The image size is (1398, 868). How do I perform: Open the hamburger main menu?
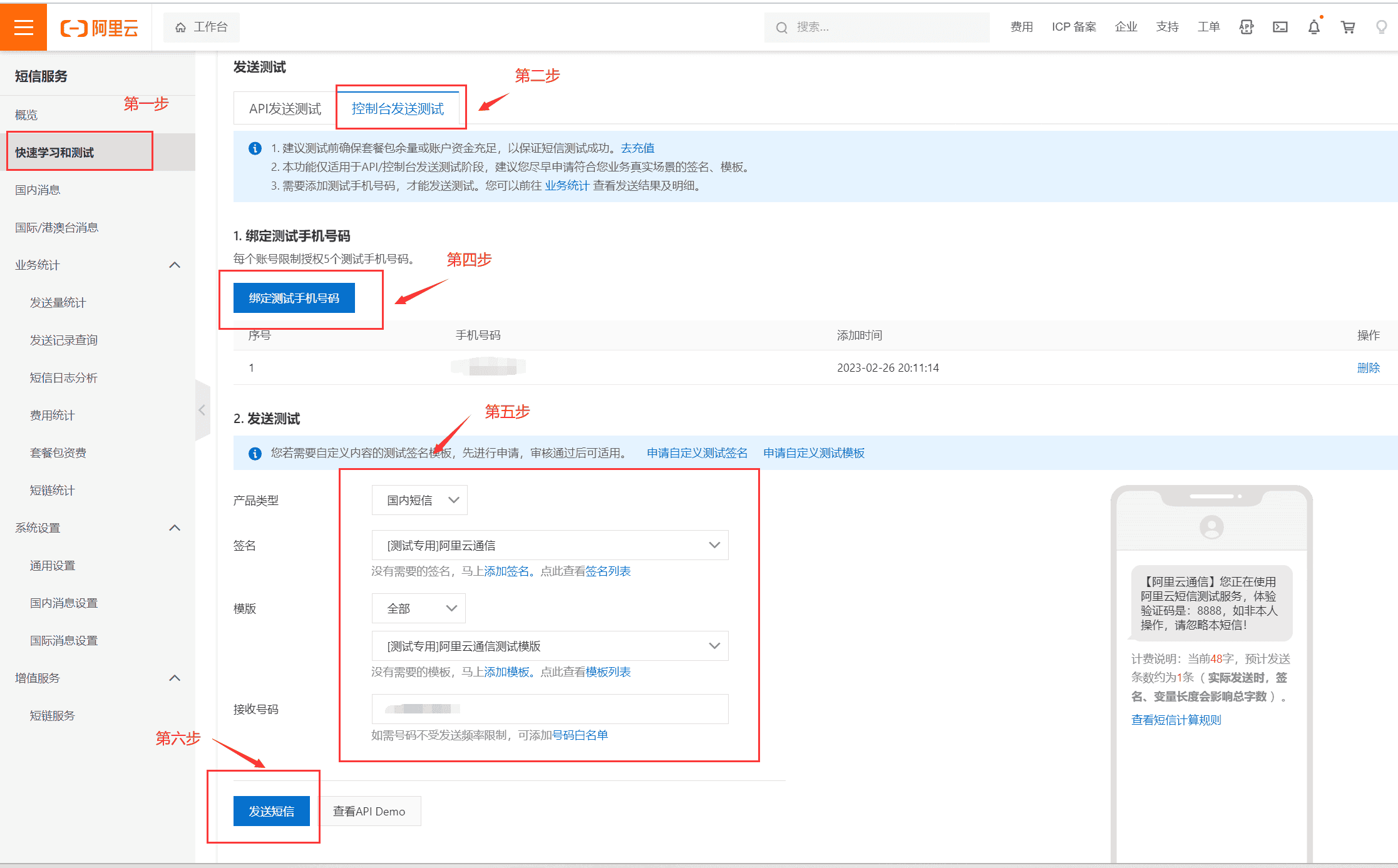23,27
